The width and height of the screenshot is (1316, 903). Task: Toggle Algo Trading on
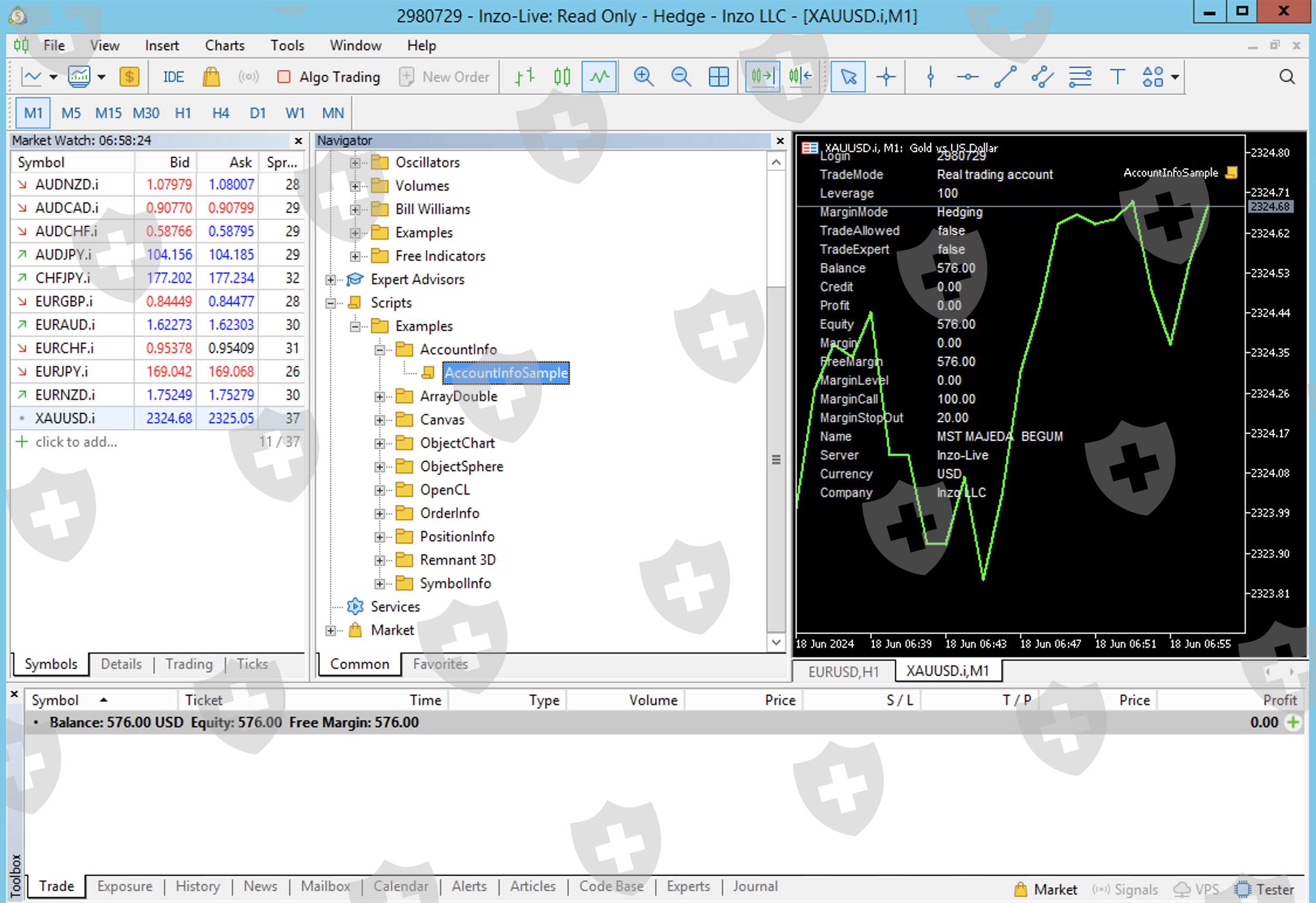tap(329, 77)
